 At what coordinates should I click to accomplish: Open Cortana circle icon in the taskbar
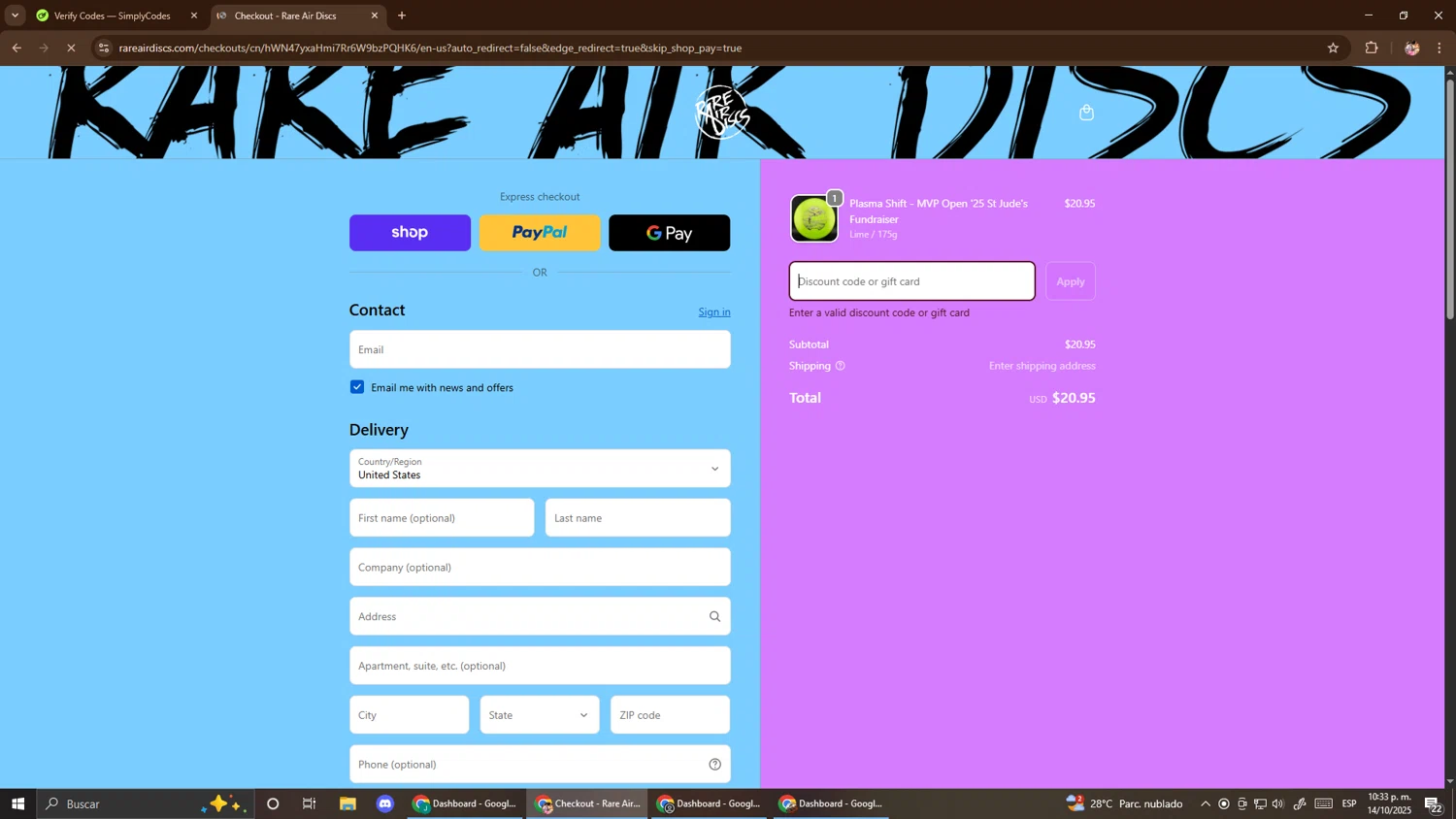click(x=273, y=803)
